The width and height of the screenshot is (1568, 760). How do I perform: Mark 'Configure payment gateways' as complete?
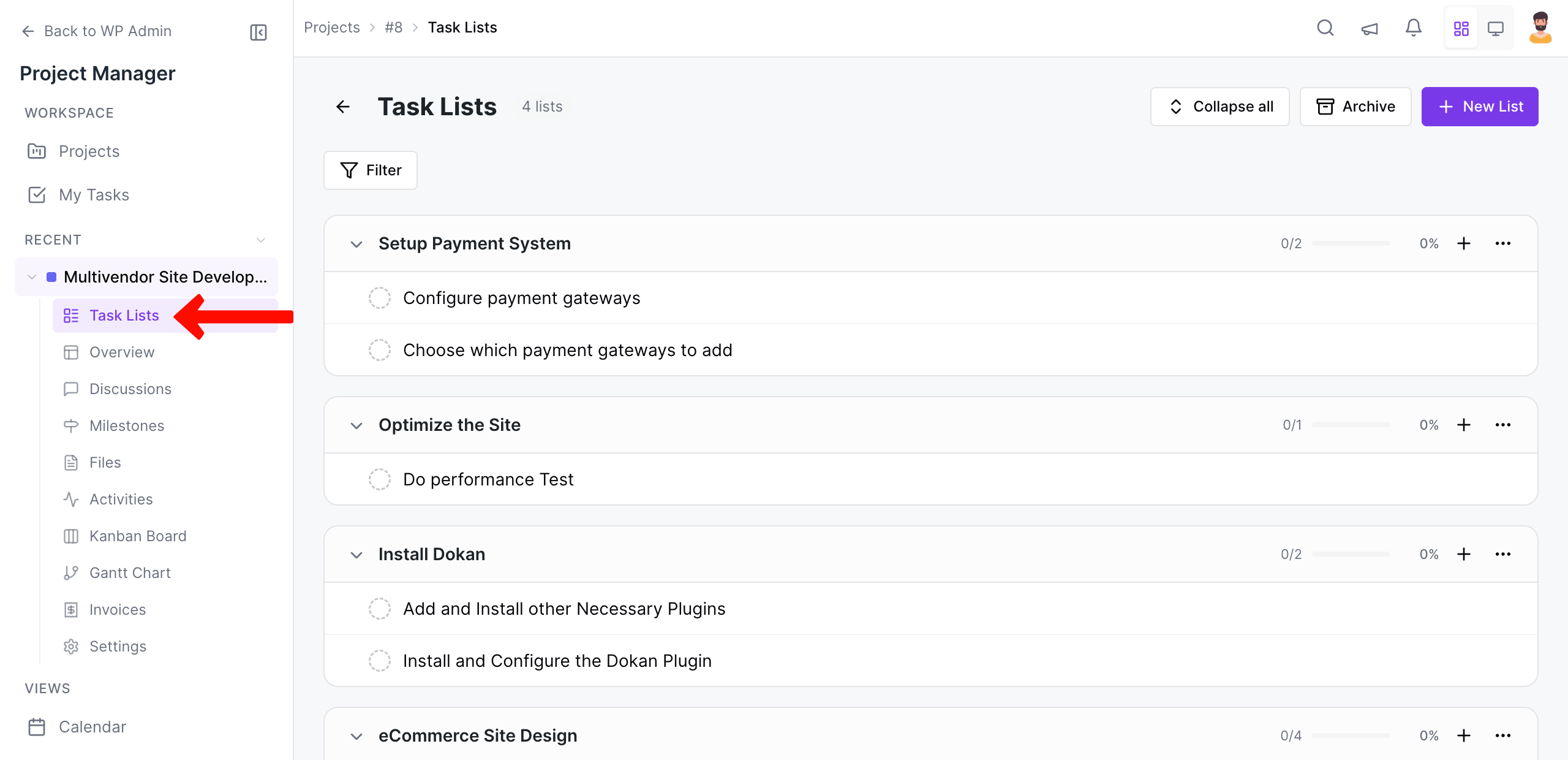pyautogui.click(x=380, y=297)
